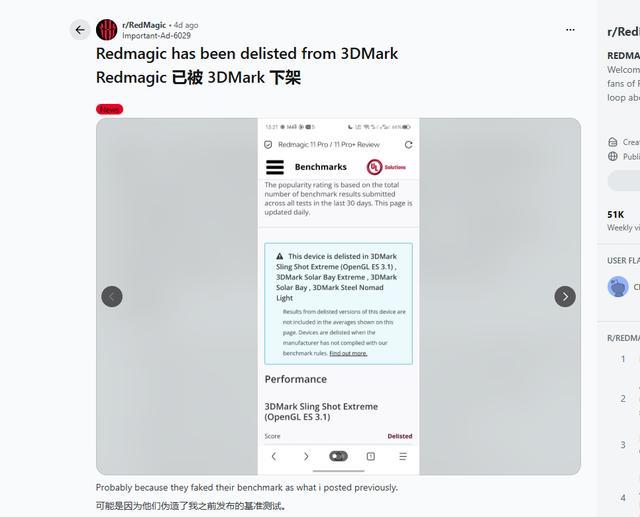Click the UL Solutions logo
Screen dimensions: 640x517
[386, 167]
